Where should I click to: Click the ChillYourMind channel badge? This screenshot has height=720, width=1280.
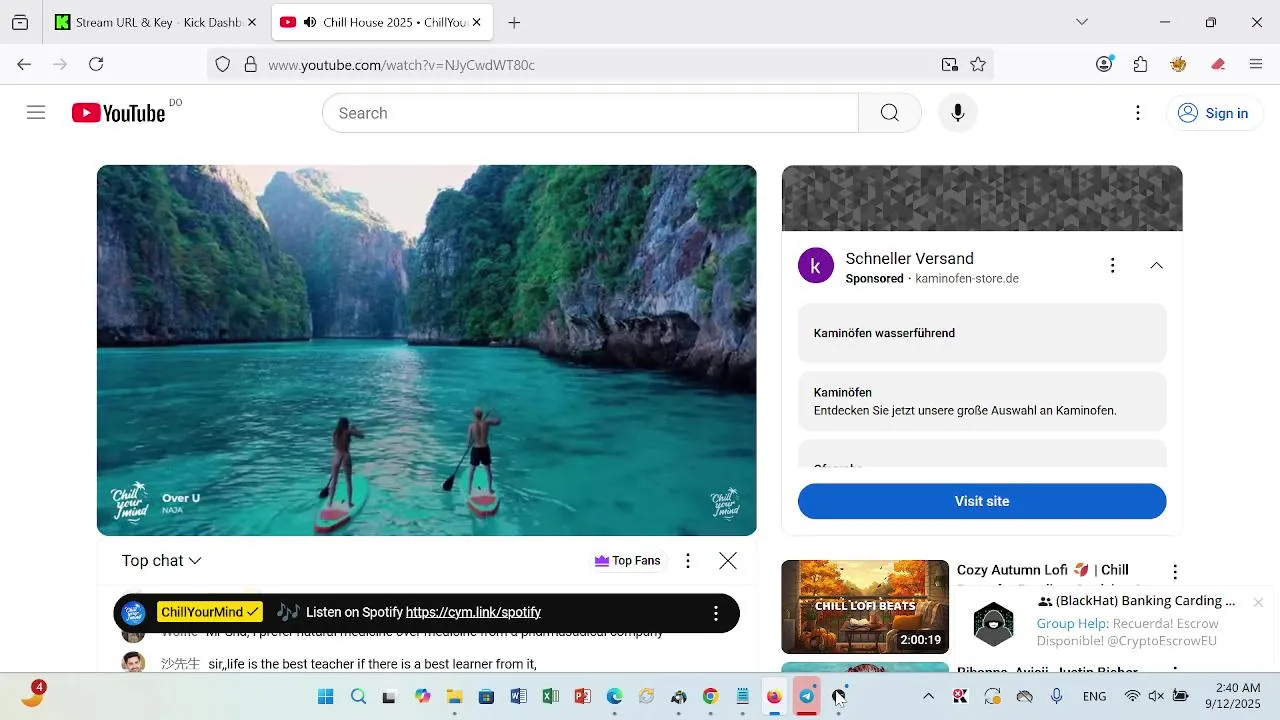click(210, 612)
